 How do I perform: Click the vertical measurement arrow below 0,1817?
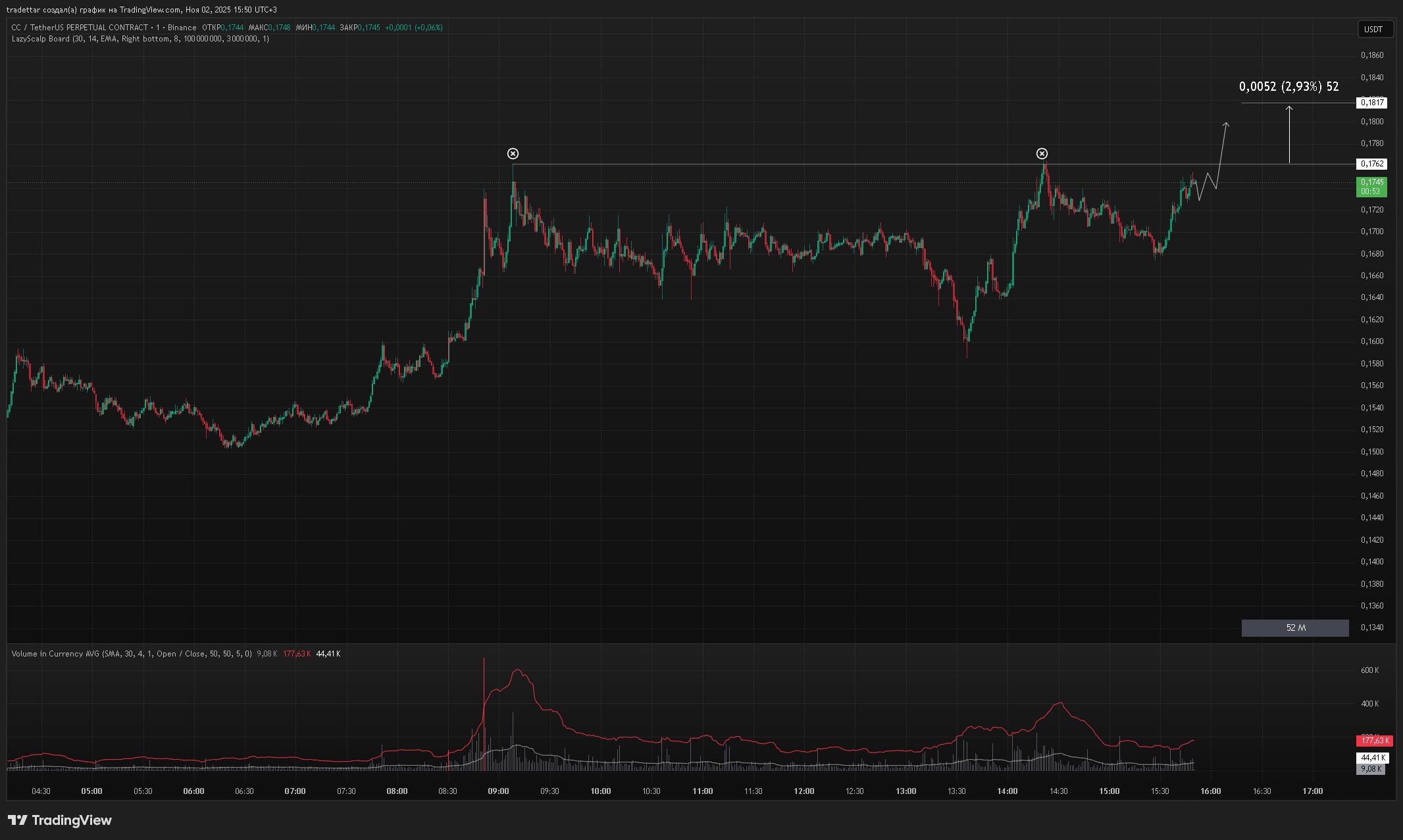(x=1289, y=135)
